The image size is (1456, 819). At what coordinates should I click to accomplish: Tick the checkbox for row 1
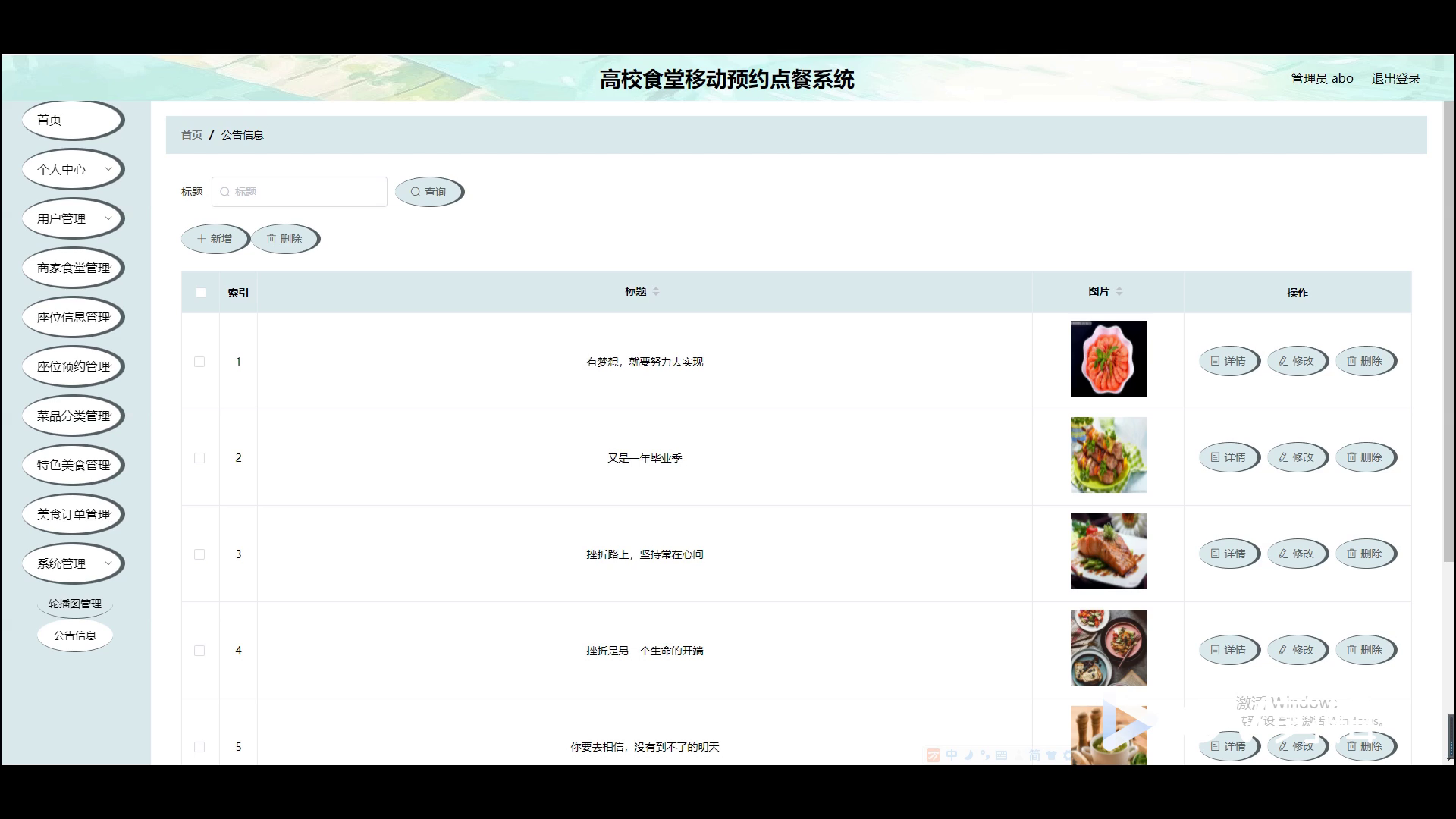(199, 362)
